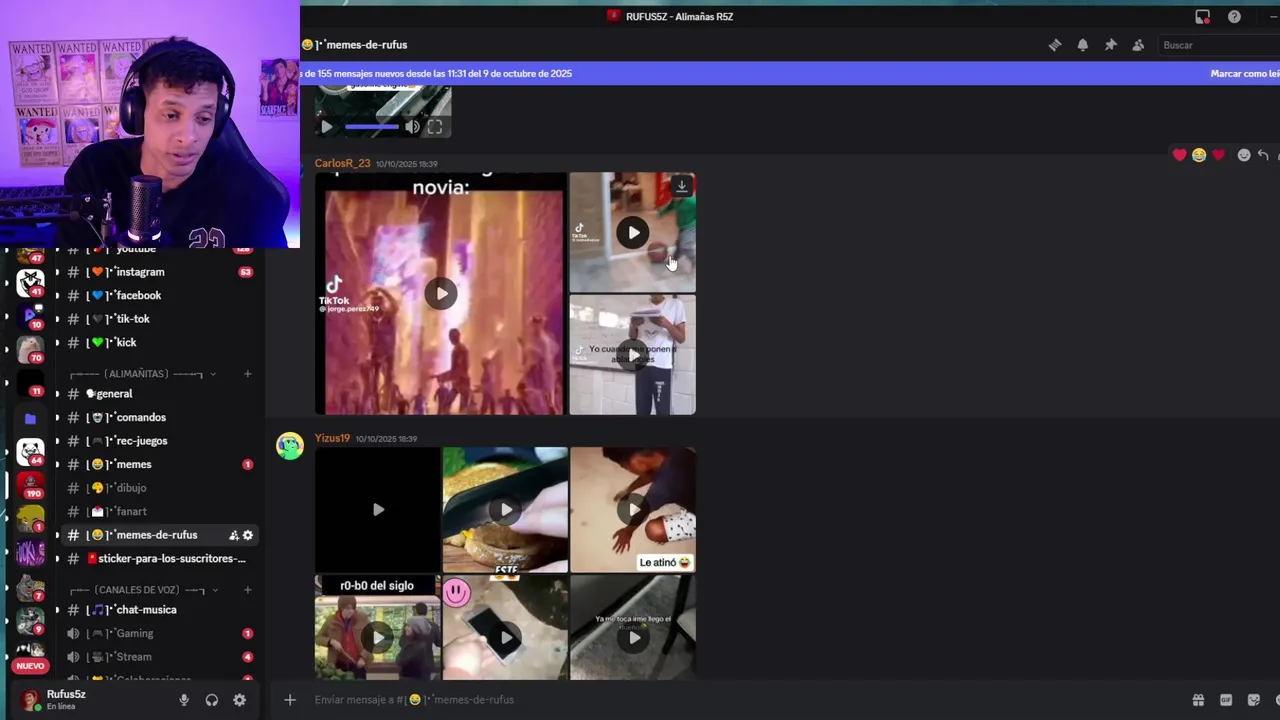This screenshot has width=1280, height=720.
Task: Open notification settings bell icon
Action: click(x=1082, y=45)
